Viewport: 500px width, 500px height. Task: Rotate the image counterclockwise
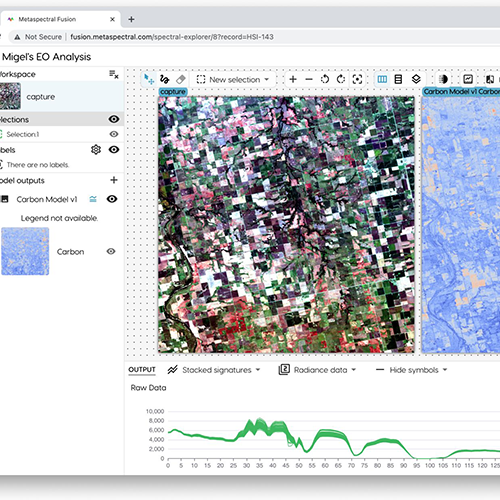coord(325,79)
